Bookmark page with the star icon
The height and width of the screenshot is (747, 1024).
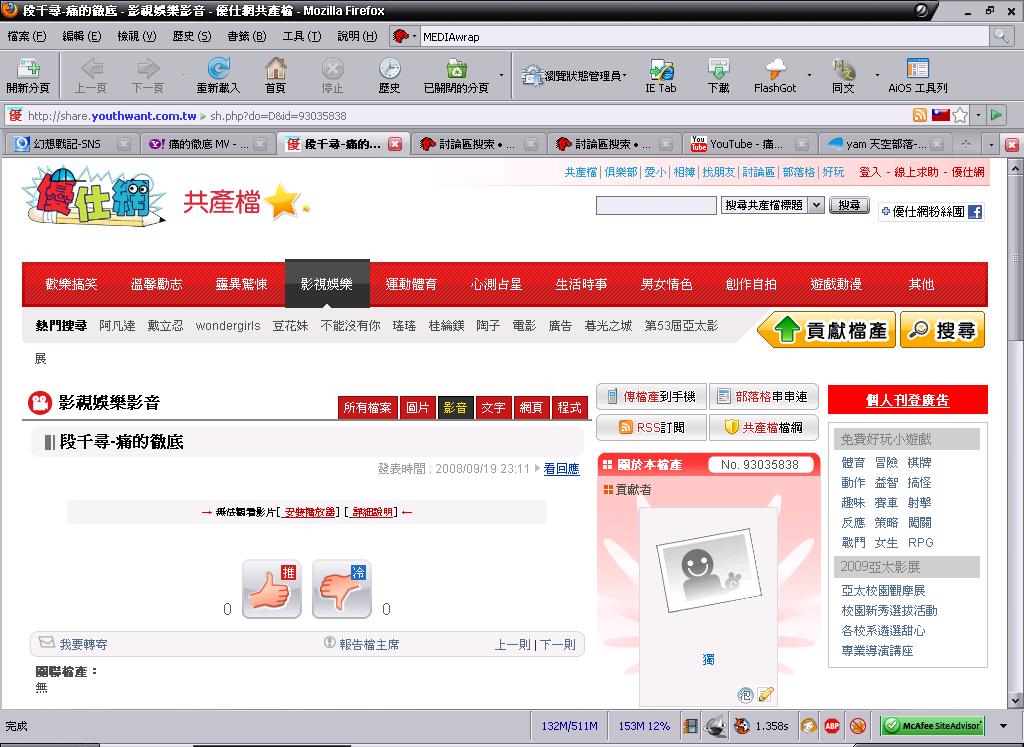(960, 115)
